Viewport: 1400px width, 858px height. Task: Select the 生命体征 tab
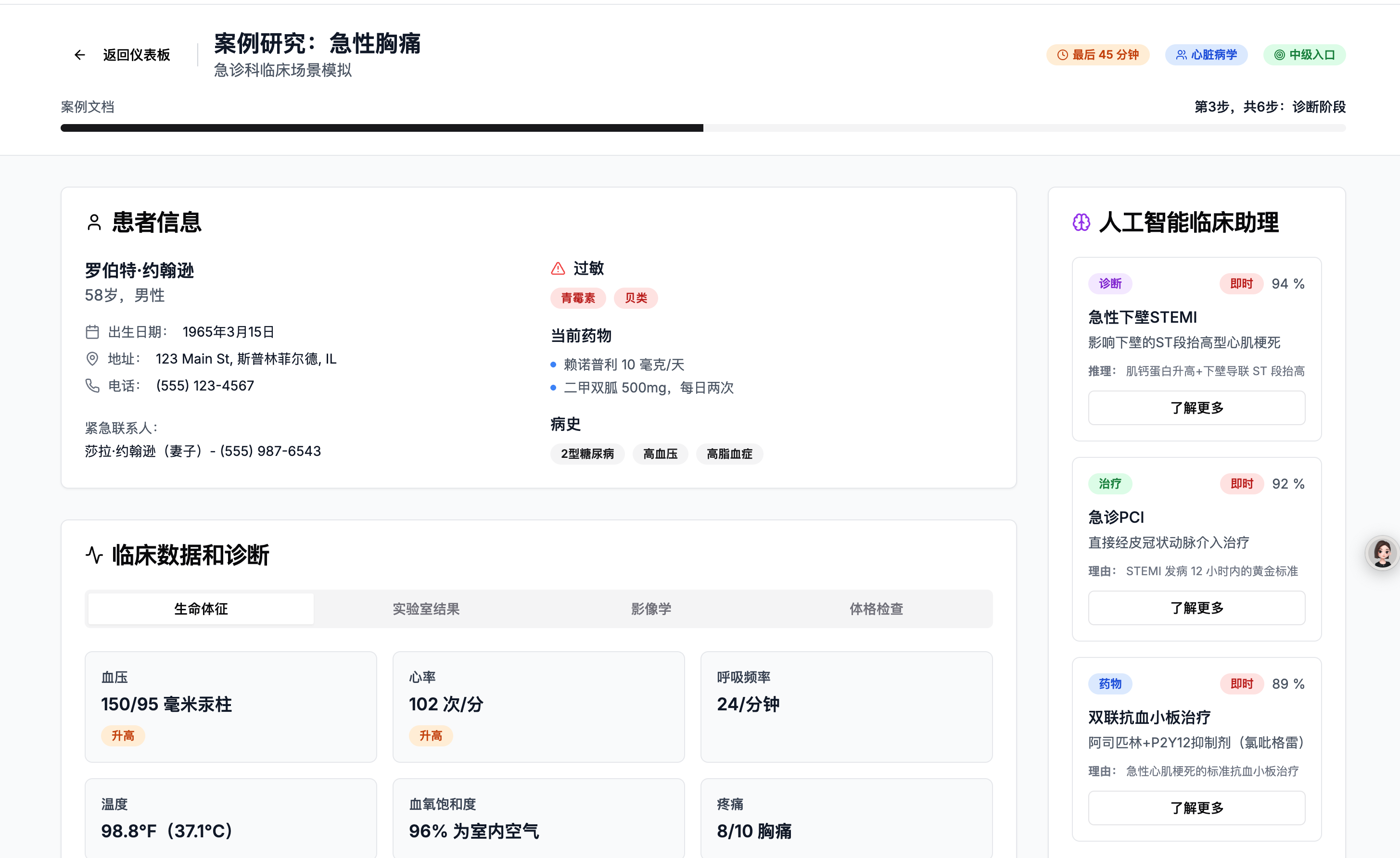click(x=201, y=609)
